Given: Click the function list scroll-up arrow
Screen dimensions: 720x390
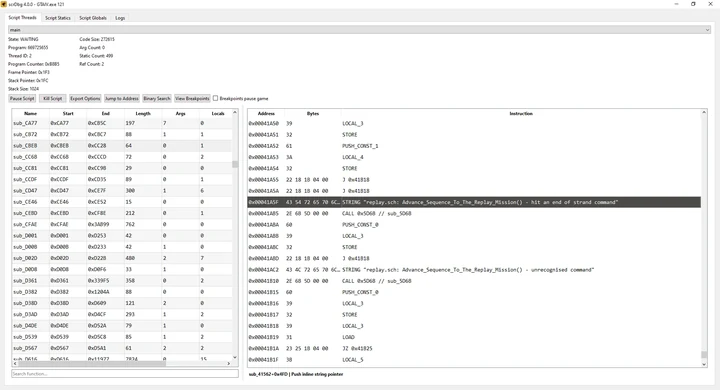Looking at the screenshot, I should [235, 113].
